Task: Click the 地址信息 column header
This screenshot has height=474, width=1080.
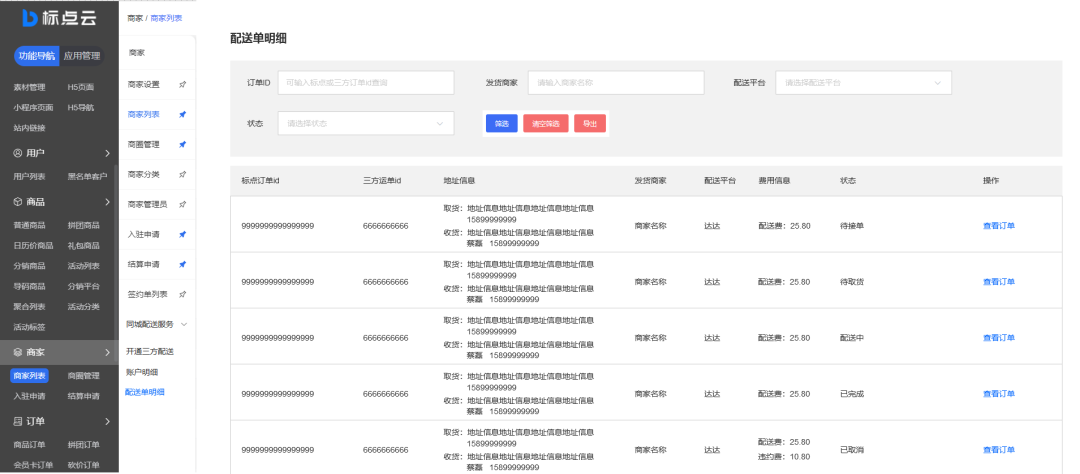Action: point(459,181)
